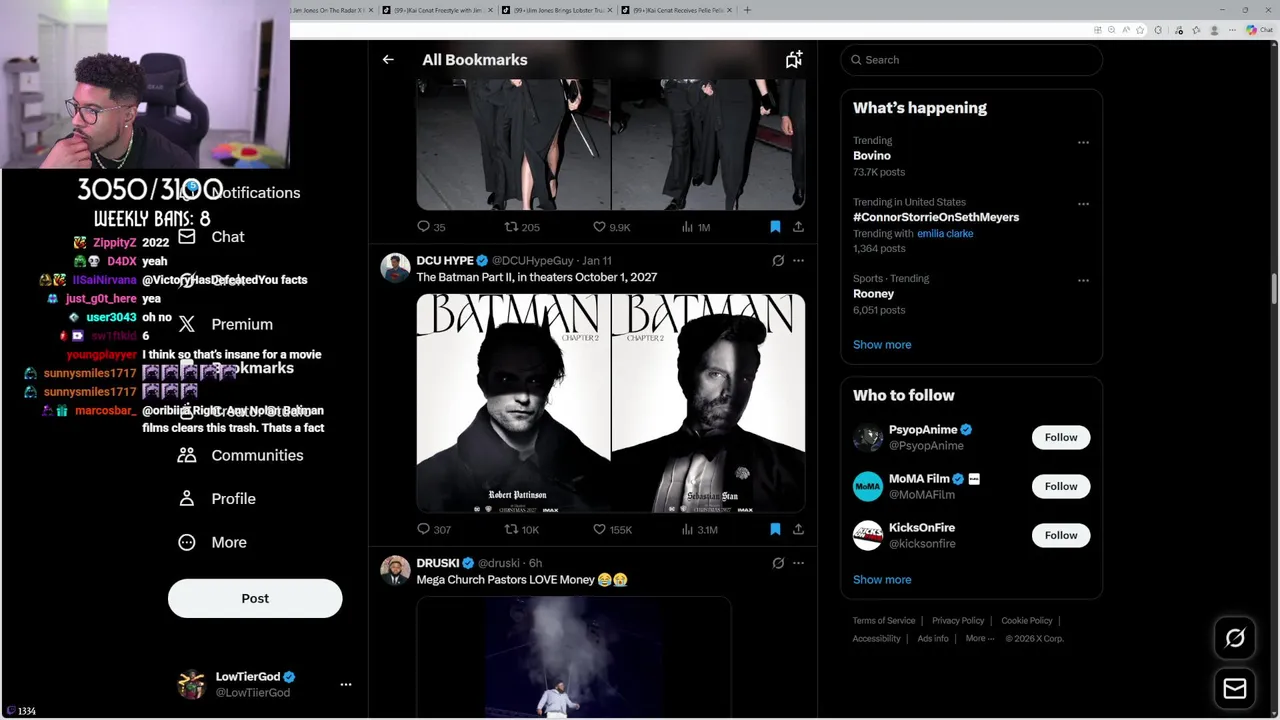Follow PsyopAnime
Viewport: 1280px width, 720px height.
[x=1061, y=437]
